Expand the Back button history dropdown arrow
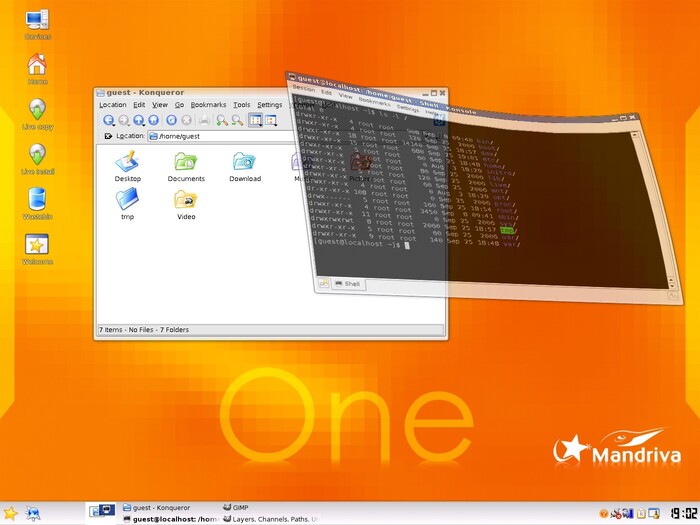The width and height of the screenshot is (700, 525). pyautogui.click(x=114, y=125)
